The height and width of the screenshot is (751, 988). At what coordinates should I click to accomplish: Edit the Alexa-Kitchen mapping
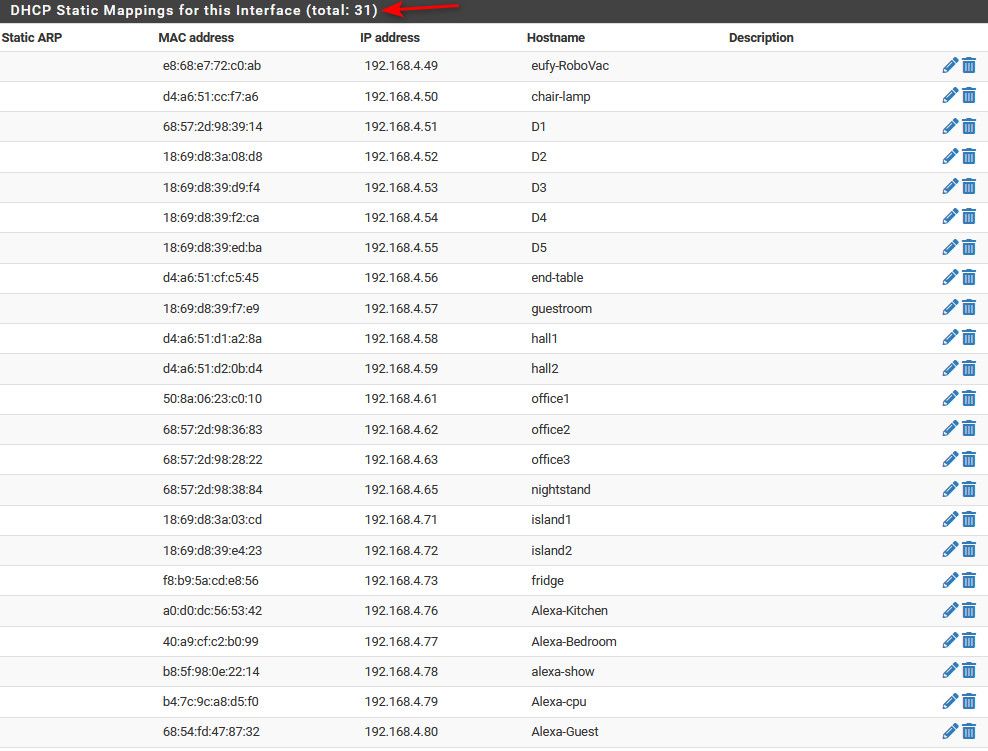click(950, 610)
